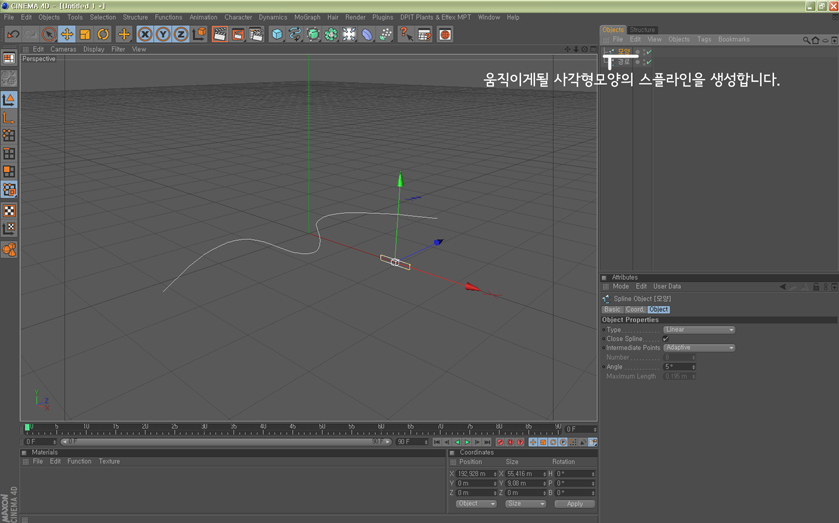Open the Object coordinate mode dropdown
The width and height of the screenshot is (839, 523).
click(476, 504)
